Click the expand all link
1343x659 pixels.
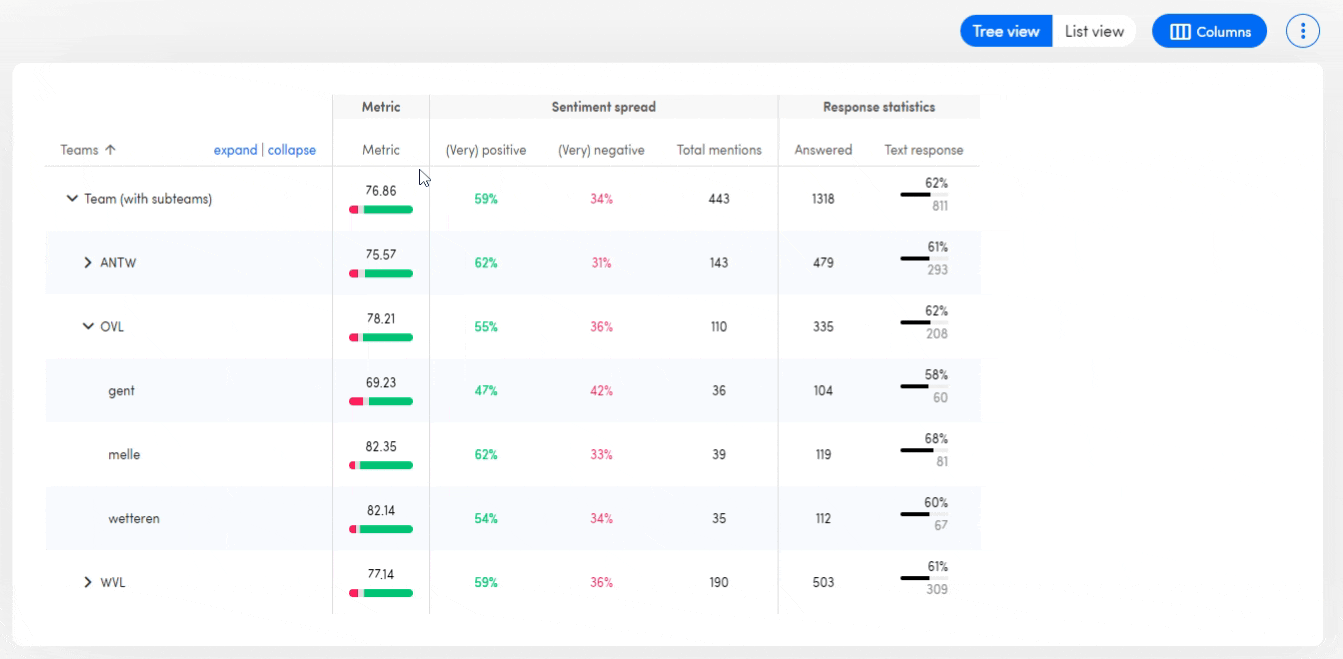[x=235, y=150]
